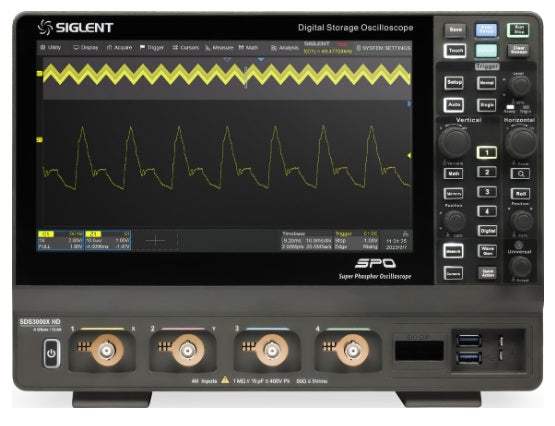Push the power button on front panel

pyautogui.click(x=52, y=353)
